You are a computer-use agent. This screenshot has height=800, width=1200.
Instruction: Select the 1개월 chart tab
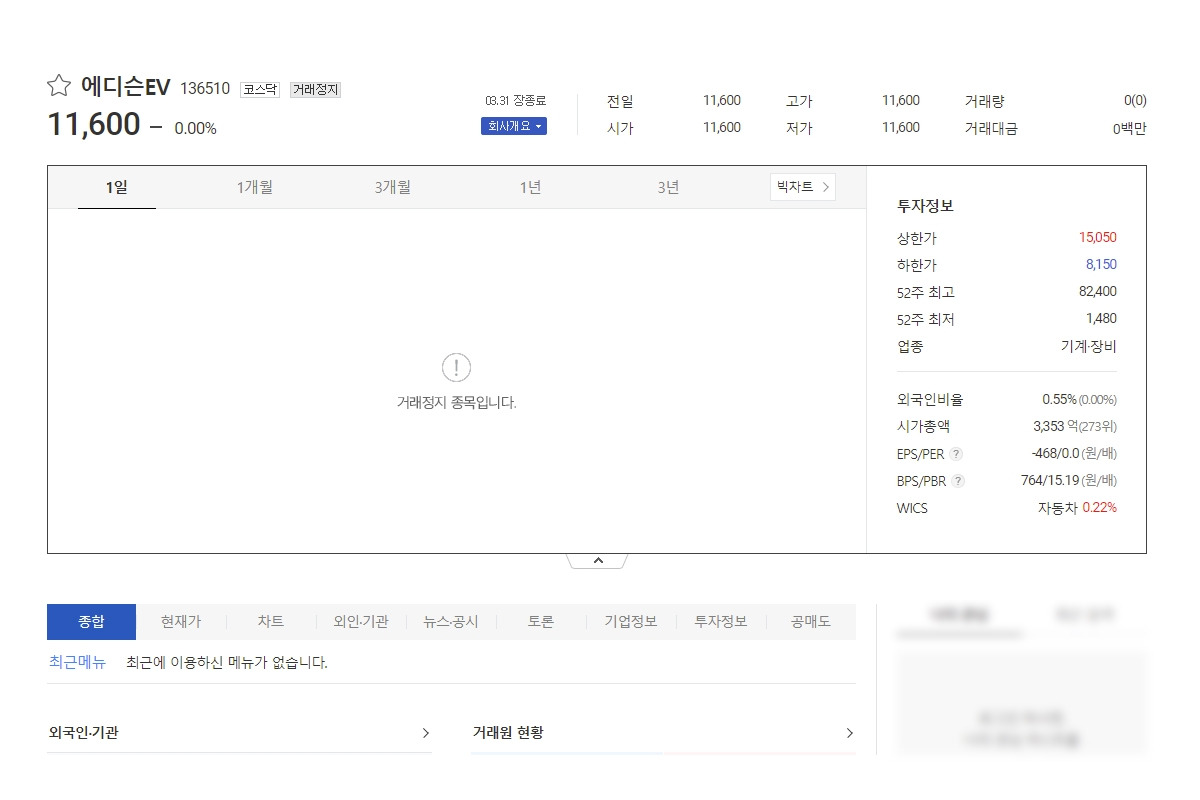click(255, 187)
